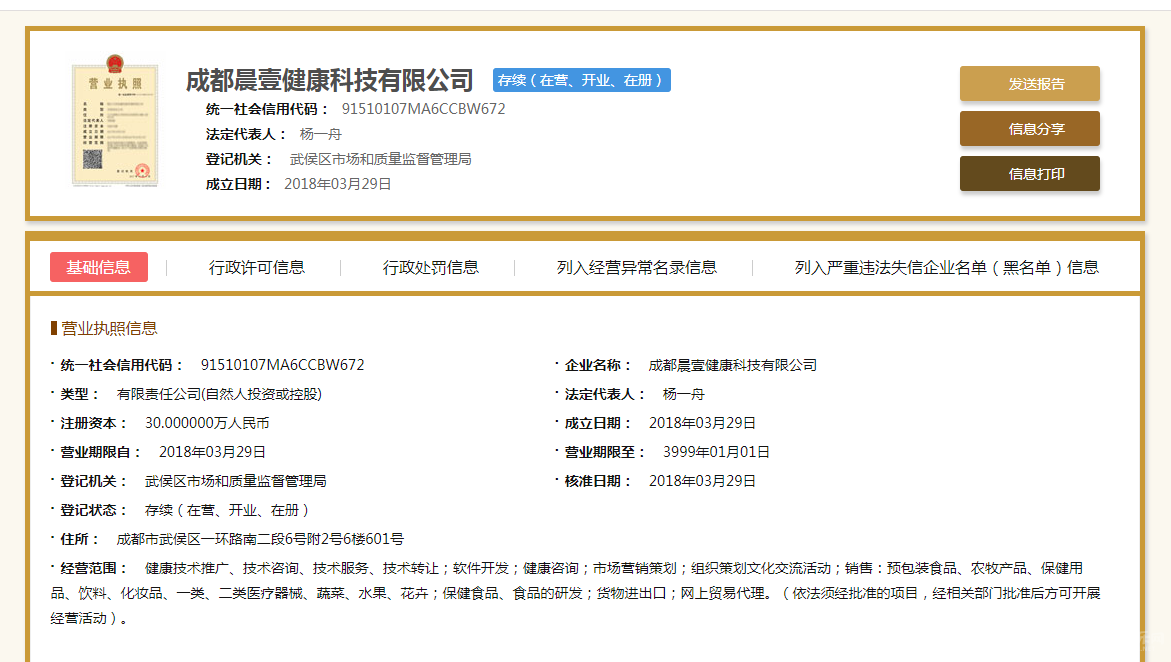
Task: Open the 列入经营异常名录信息 tab
Action: 636,267
